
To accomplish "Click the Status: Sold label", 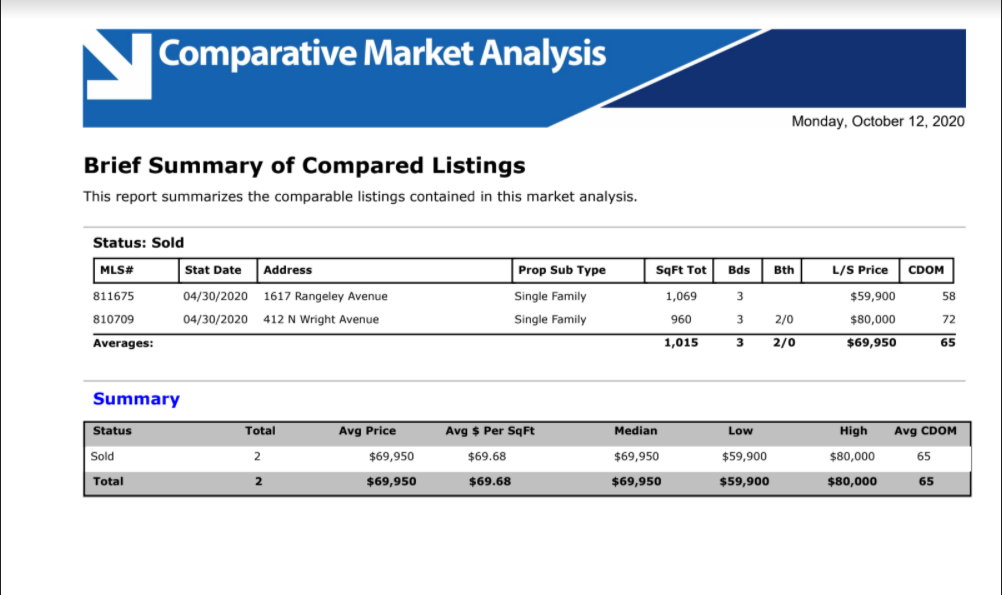I will pos(138,243).
